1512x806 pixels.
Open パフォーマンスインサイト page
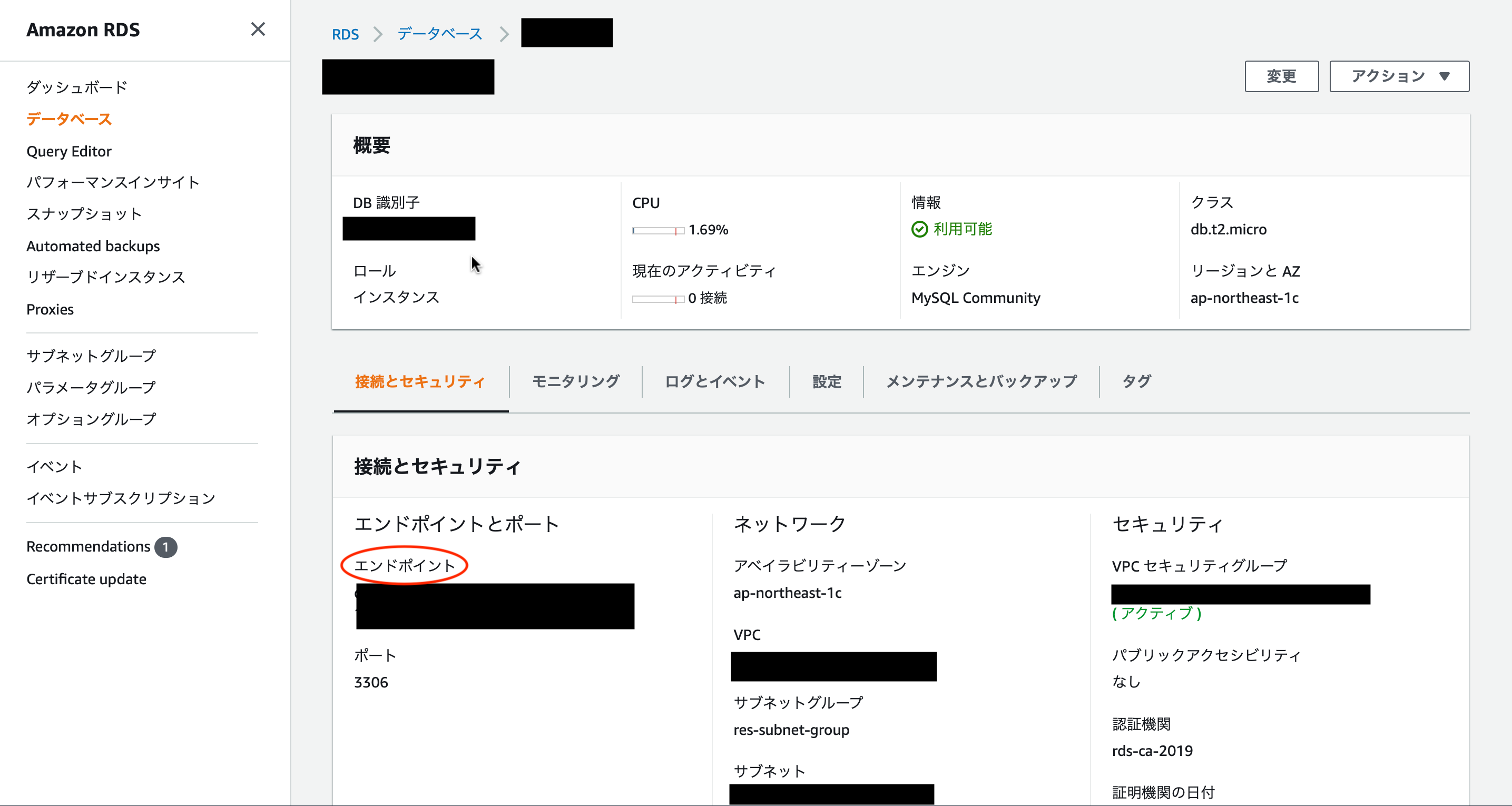[113, 182]
